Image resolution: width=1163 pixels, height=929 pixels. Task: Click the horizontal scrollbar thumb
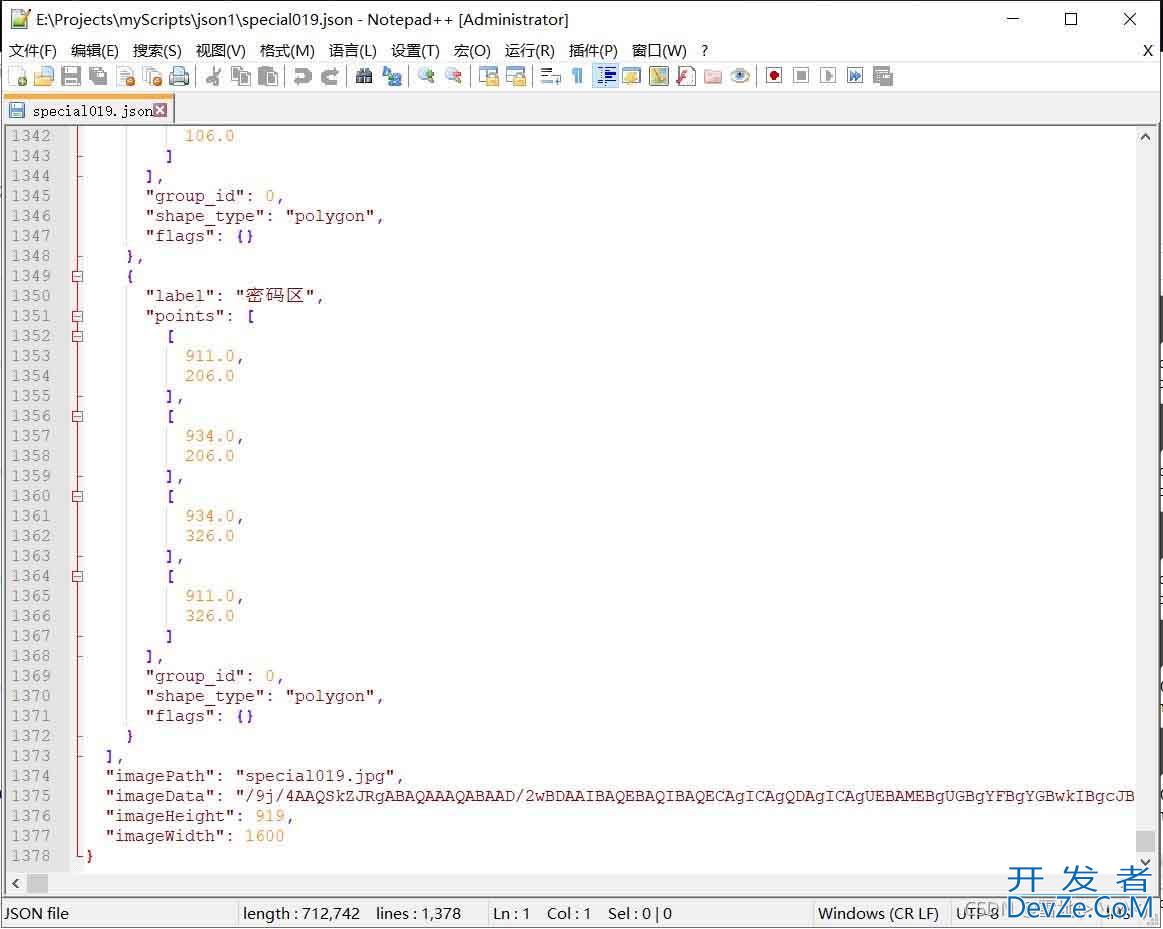[x=38, y=883]
